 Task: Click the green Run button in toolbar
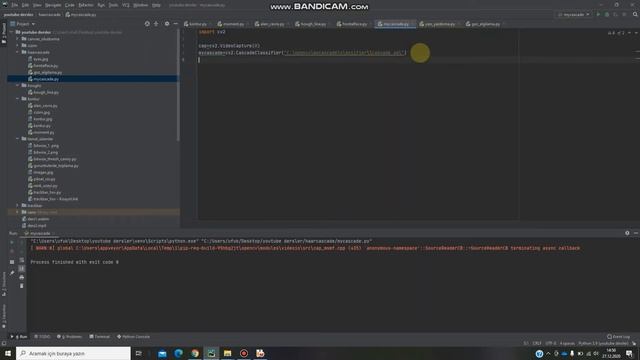click(x=598, y=15)
